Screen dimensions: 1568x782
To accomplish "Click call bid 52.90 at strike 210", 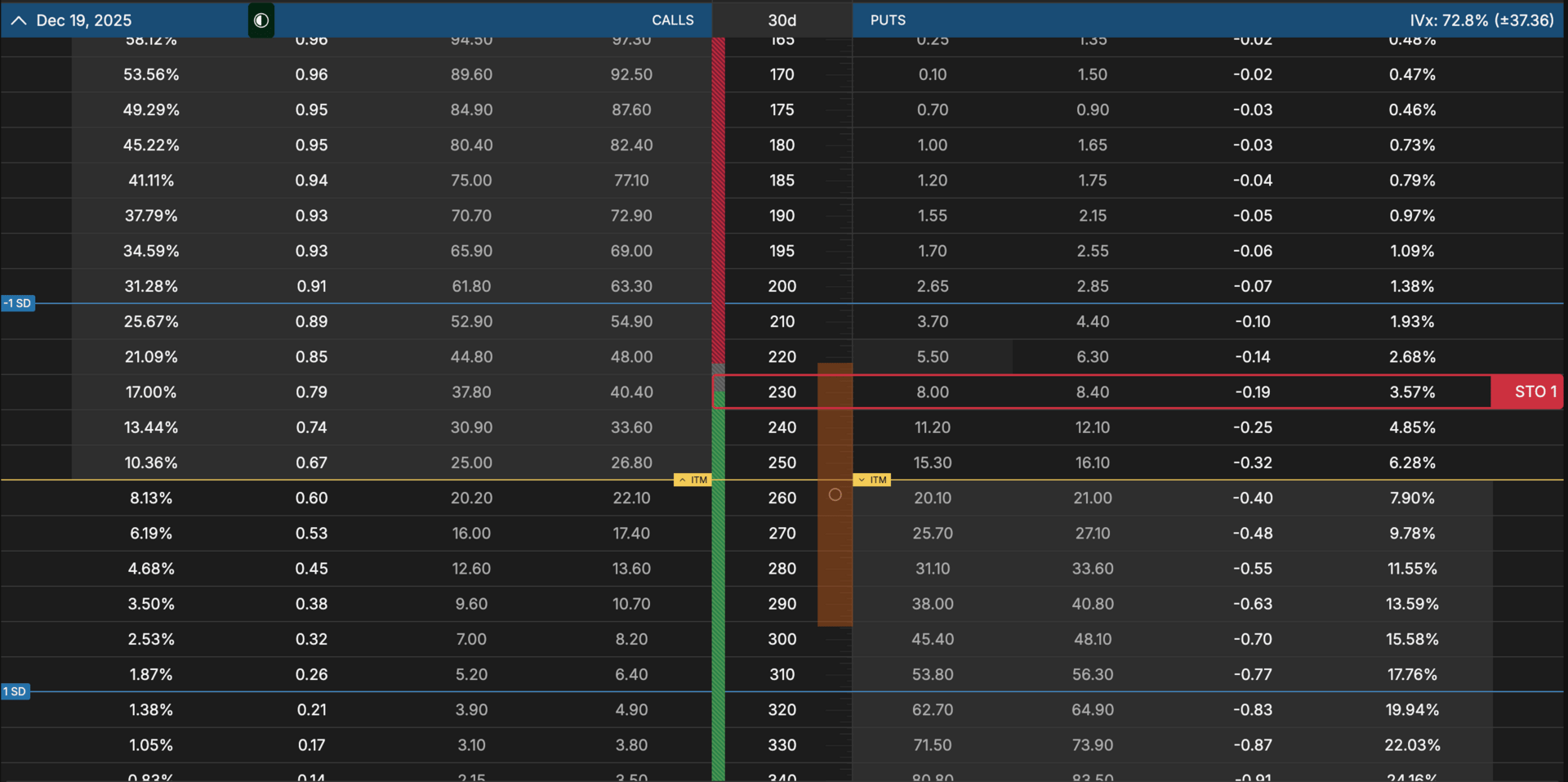I will pyautogui.click(x=471, y=322).
